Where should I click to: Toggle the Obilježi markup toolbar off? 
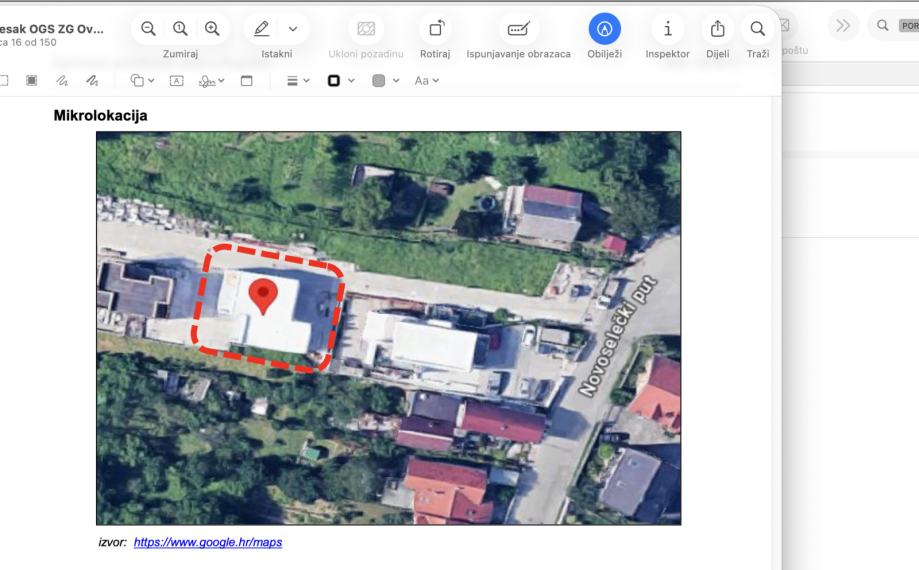[x=604, y=29]
